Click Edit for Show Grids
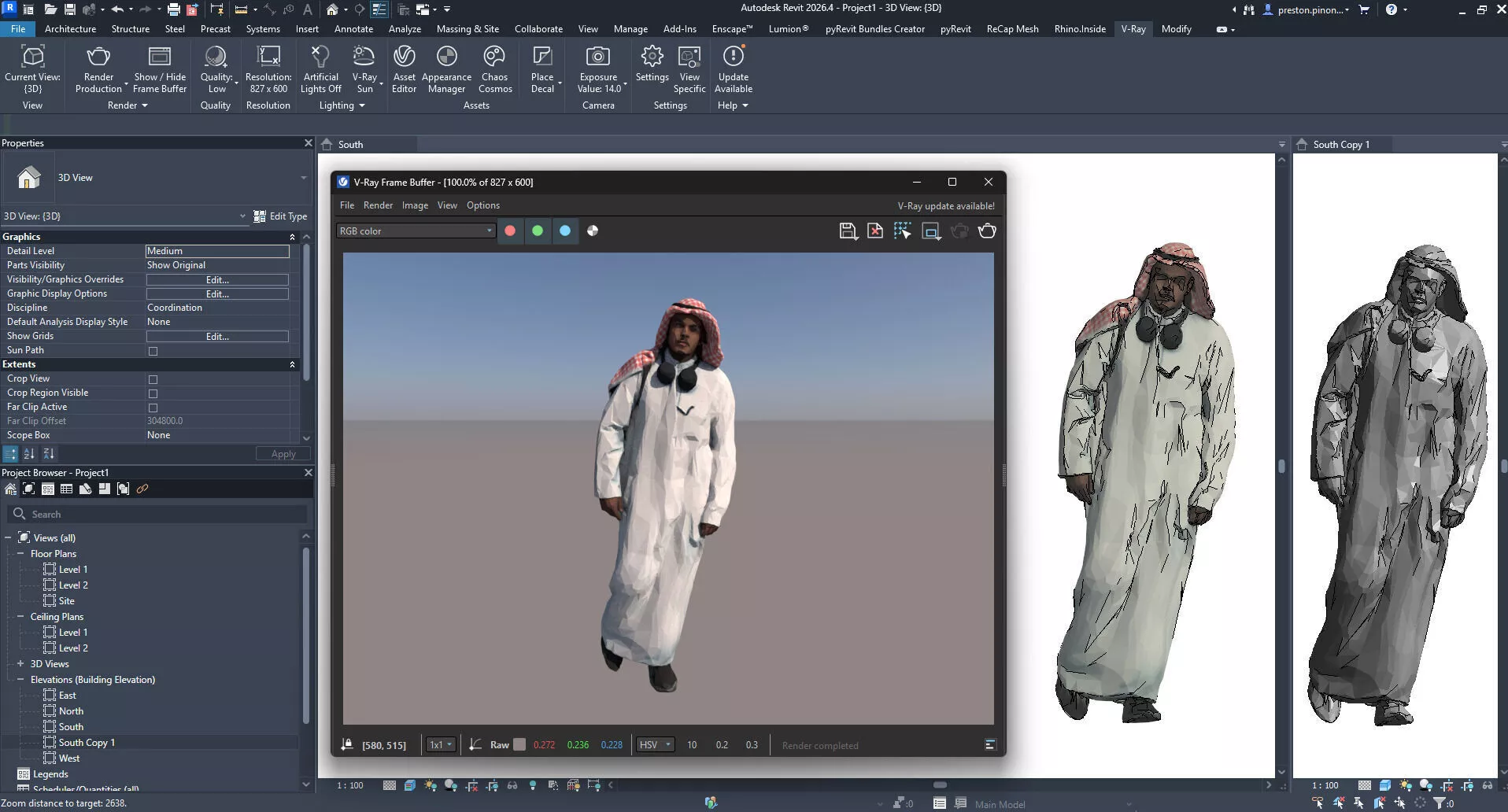 pyautogui.click(x=217, y=337)
